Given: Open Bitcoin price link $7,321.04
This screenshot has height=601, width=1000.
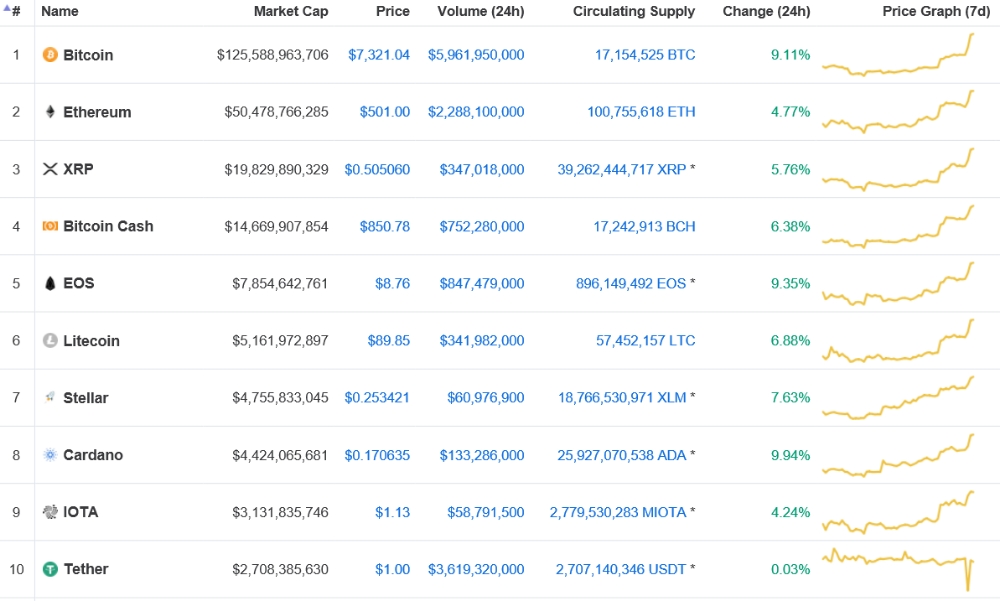Looking at the screenshot, I should (378, 55).
